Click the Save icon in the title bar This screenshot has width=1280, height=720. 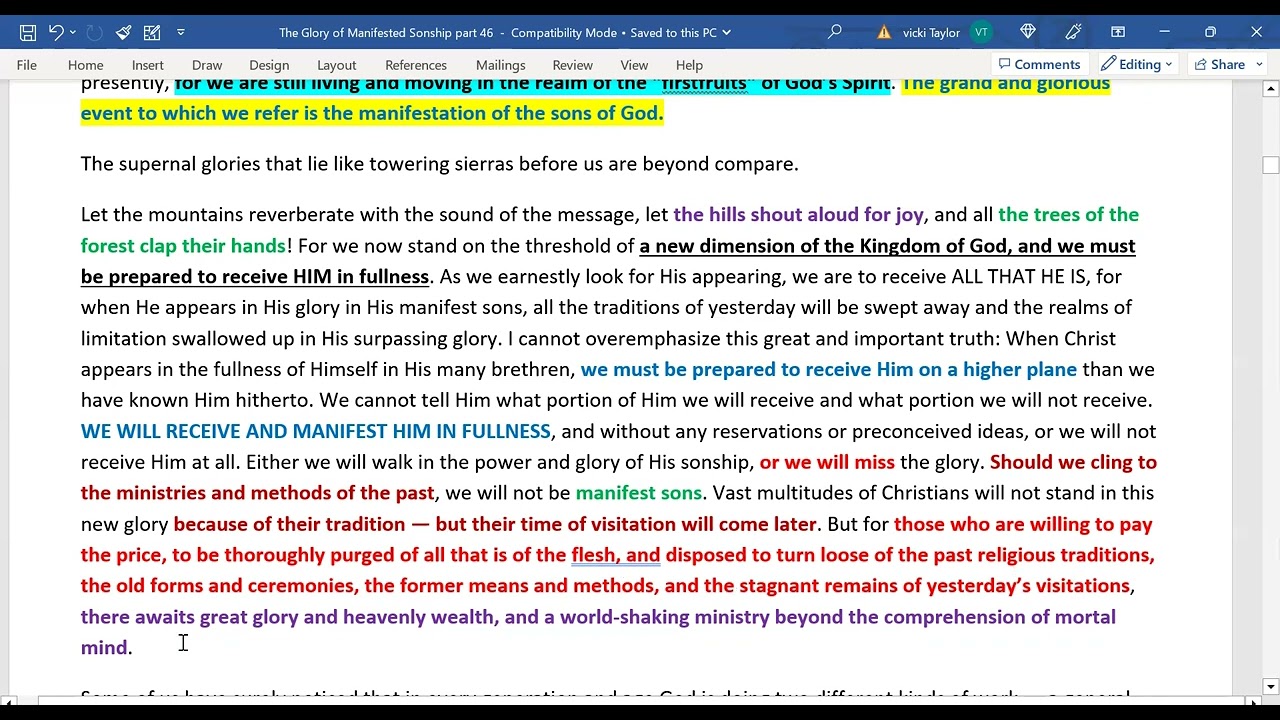point(28,32)
